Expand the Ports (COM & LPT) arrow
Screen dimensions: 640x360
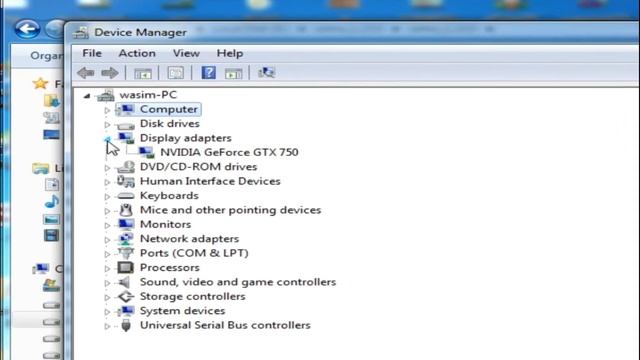[107, 254]
